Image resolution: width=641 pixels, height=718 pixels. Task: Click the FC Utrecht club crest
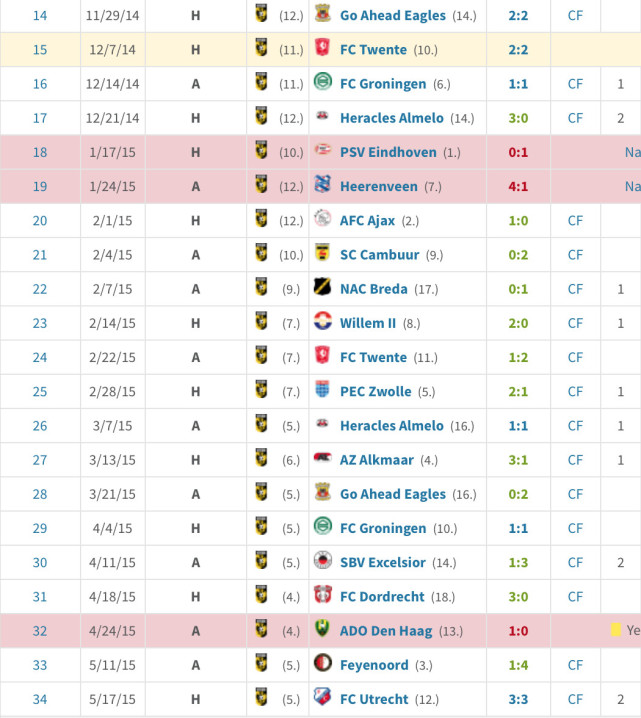pyautogui.click(x=322, y=699)
